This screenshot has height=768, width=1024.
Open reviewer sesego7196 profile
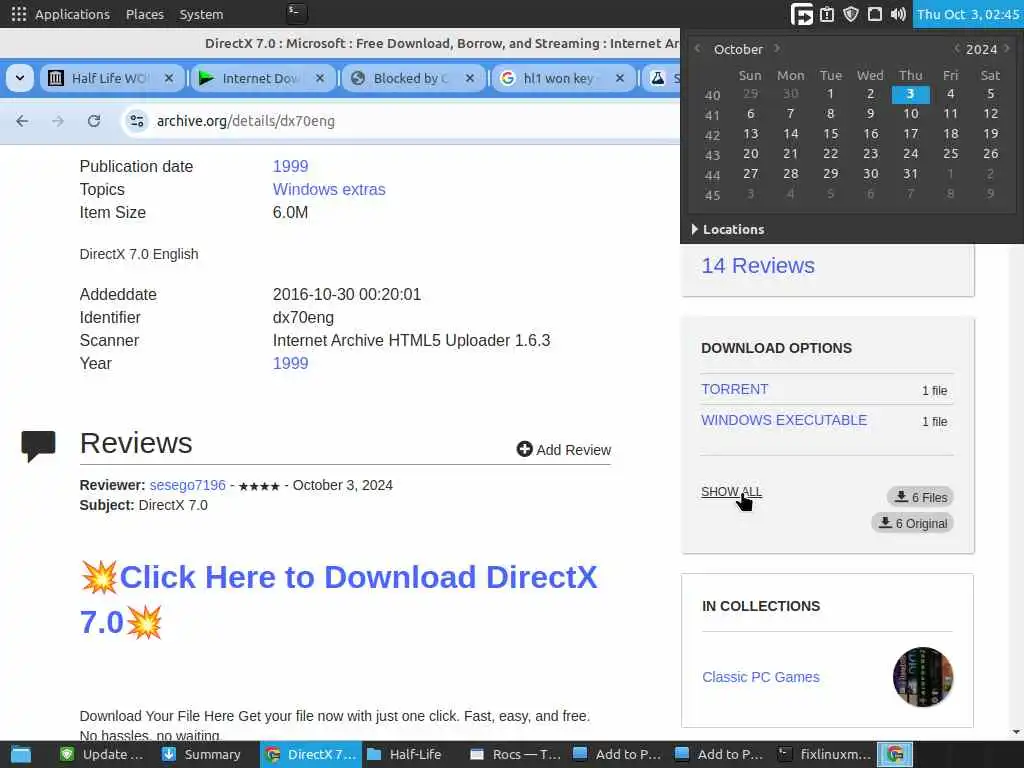(187, 485)
